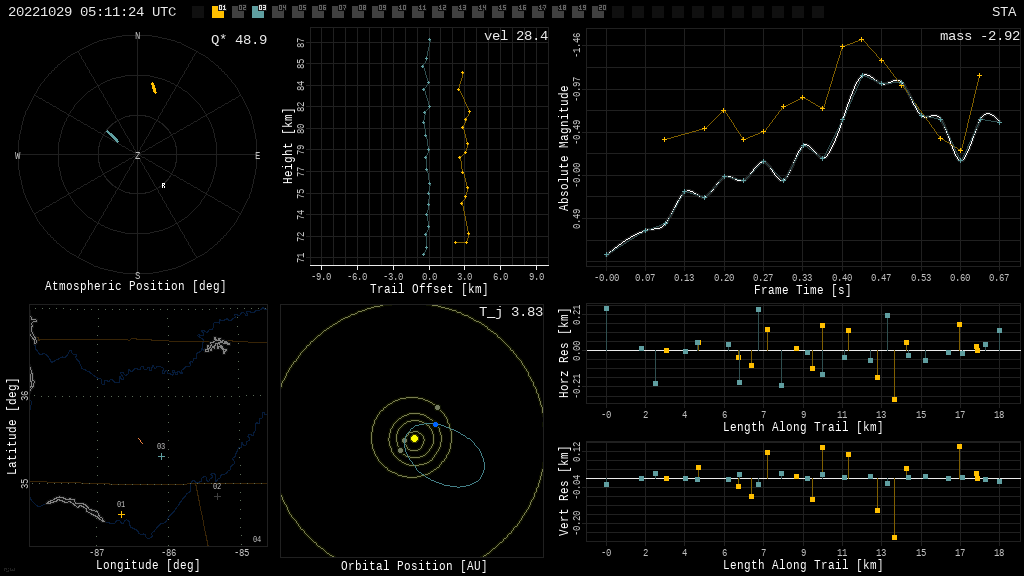Click the orange meteor ground track on map
Image resolution: width=1024 pixels, height=576 pixels.
(140, 440)
